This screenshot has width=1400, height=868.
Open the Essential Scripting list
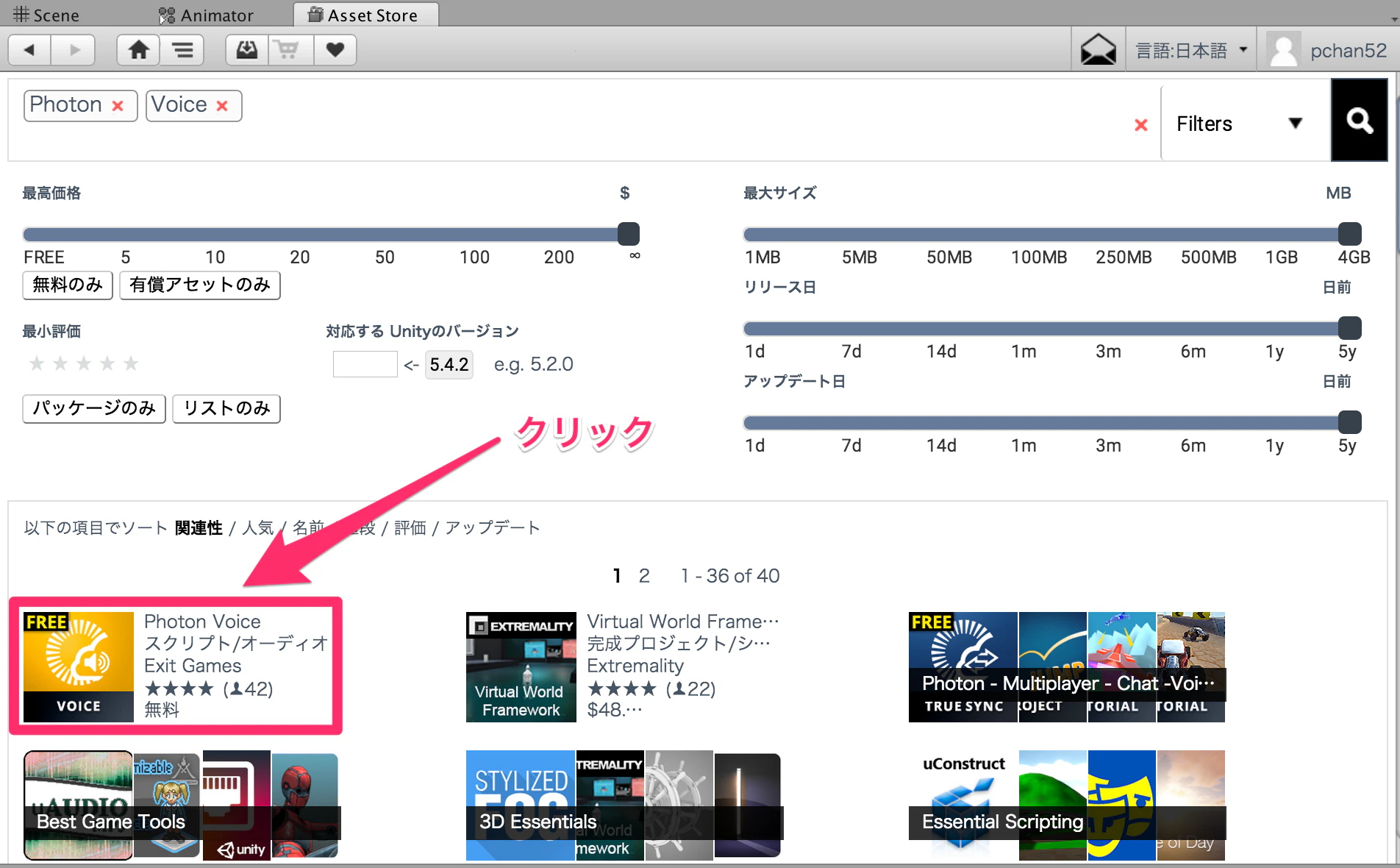(x=1067, y=805)
